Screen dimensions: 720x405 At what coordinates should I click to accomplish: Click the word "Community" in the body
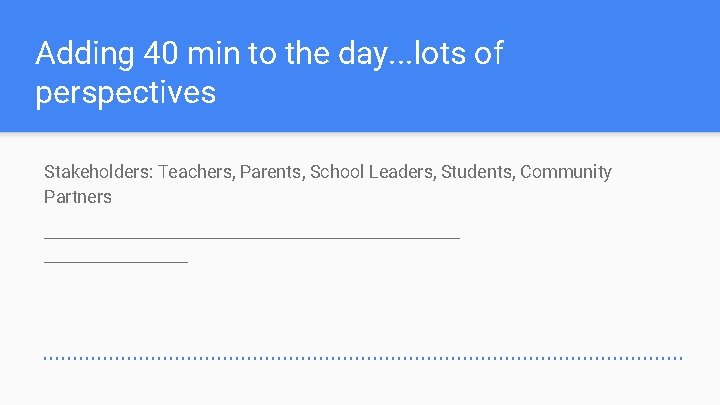tap(566, 173)
